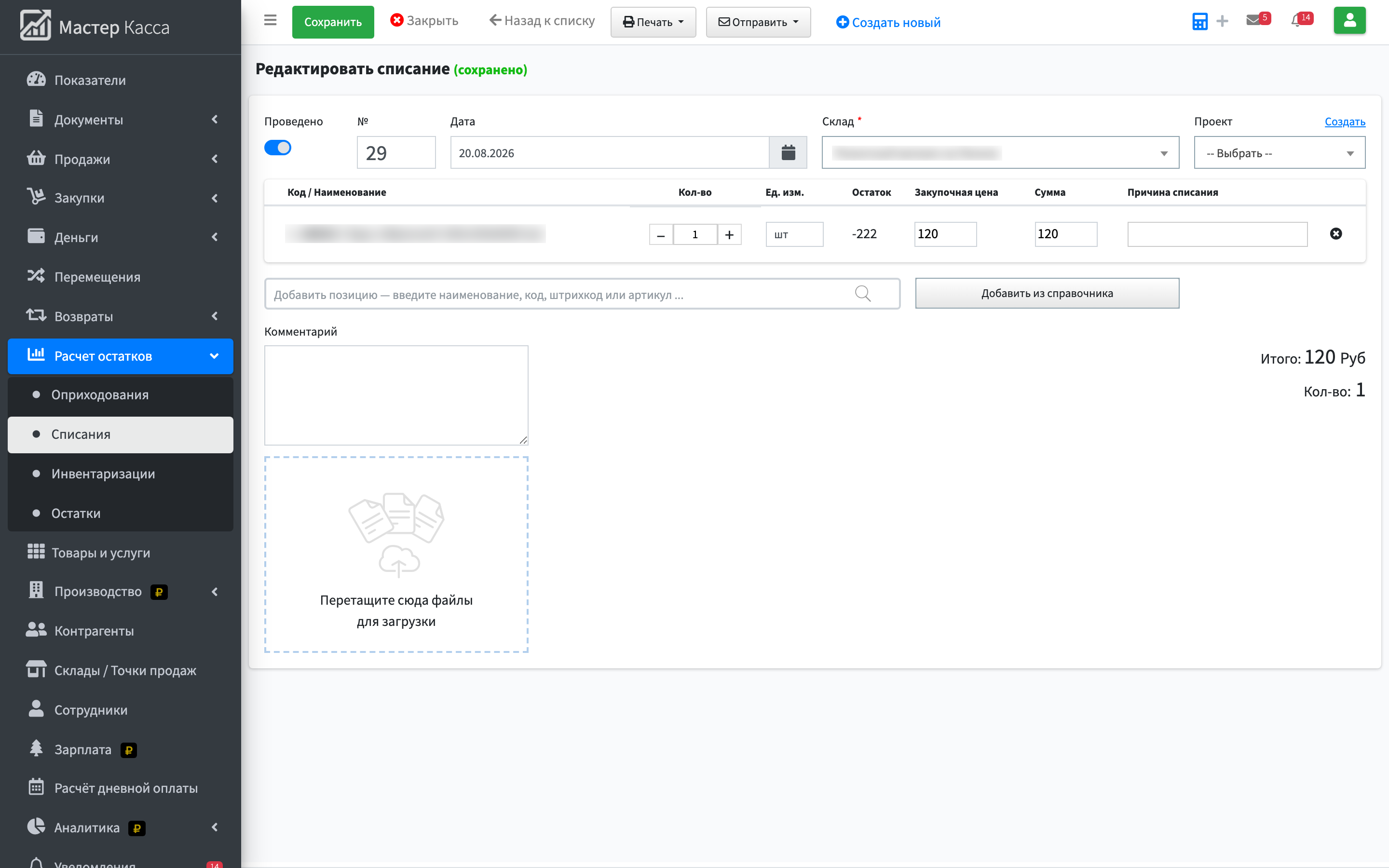Click the search magnifier in add position field
This screenshot has height=868, width=1389.
863,294
